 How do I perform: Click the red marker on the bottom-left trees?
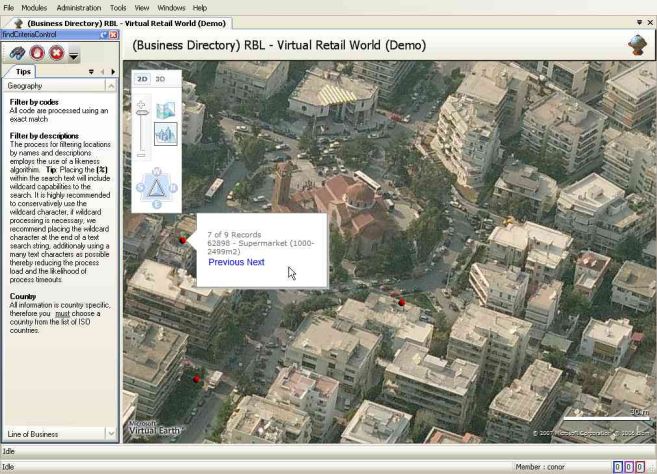click(196, 379)
